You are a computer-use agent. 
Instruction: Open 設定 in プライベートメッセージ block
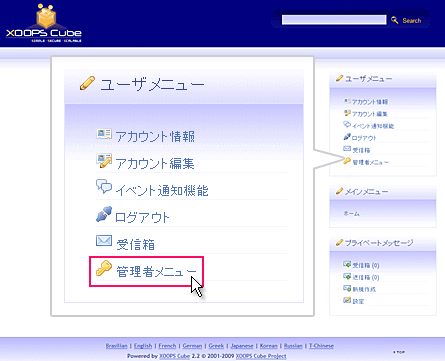pos(358,301)
